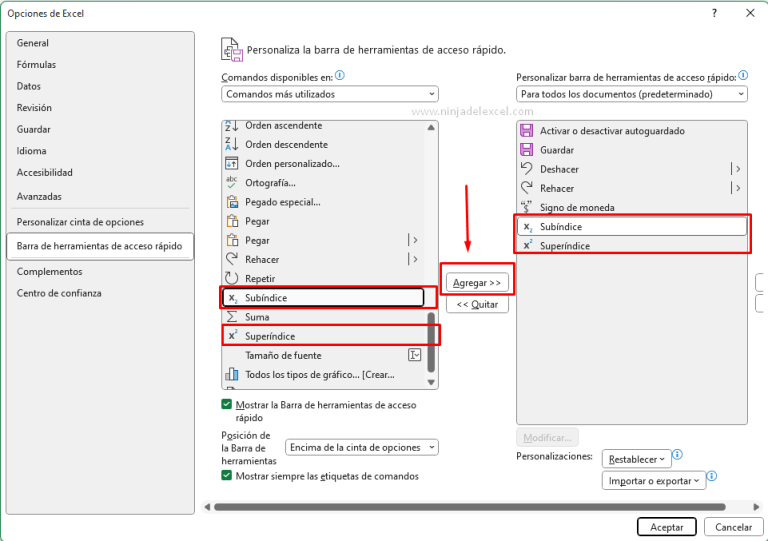This screenshot has width=768, height=541.
Task: Open the Comandos más utilizados dropdown
Action: [330, 94]
